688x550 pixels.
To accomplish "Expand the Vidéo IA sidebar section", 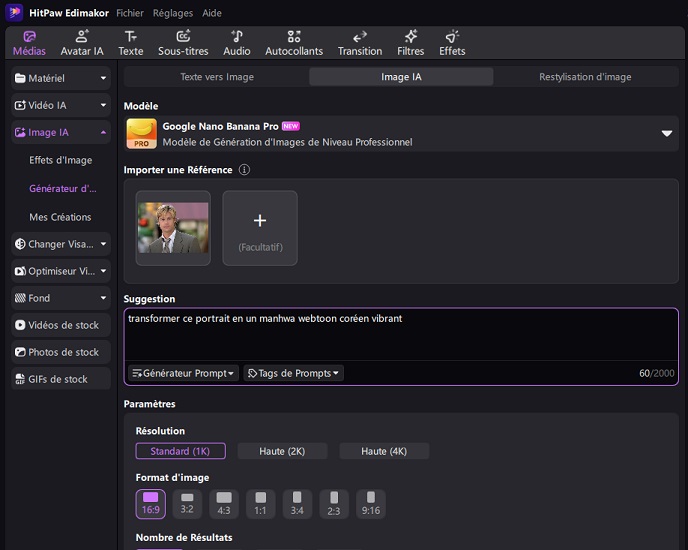I will (x=60, y=105).
